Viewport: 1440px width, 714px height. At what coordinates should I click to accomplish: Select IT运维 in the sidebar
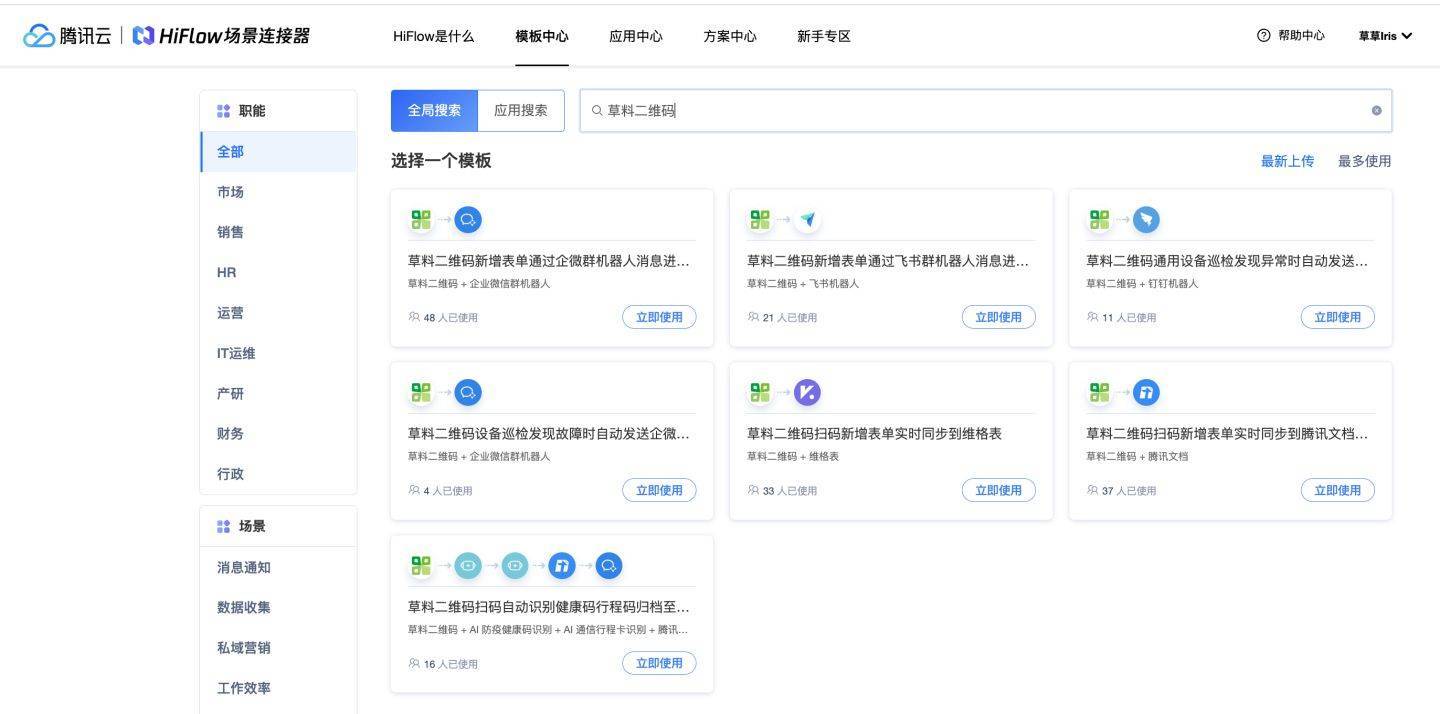click(x=237, y=353)
